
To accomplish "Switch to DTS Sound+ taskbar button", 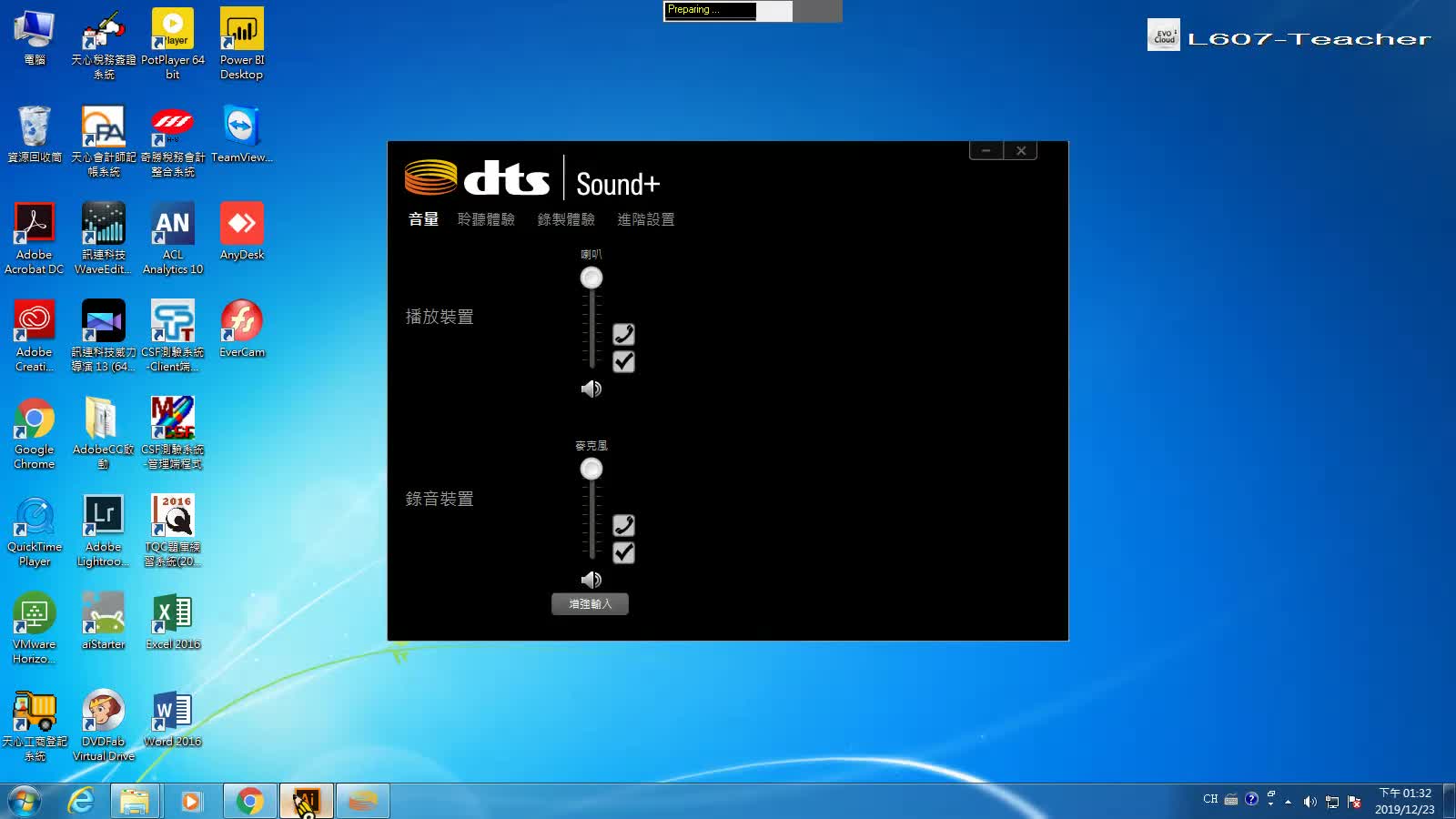I will [362, 801].
